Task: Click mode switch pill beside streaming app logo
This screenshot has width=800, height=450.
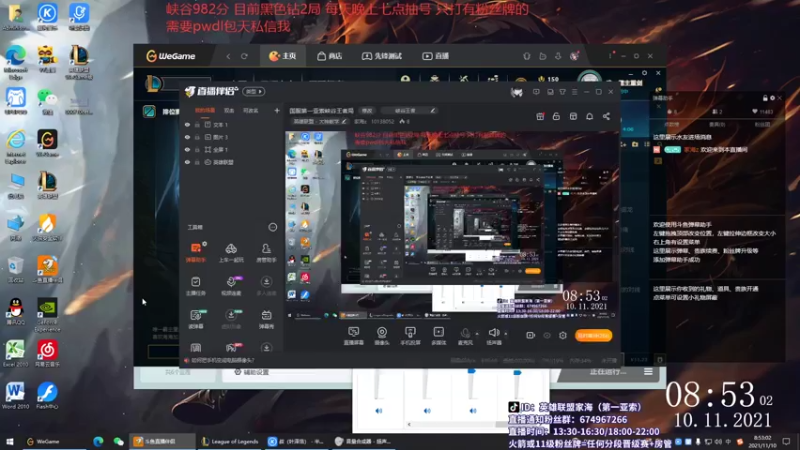Action: (254, 92)
